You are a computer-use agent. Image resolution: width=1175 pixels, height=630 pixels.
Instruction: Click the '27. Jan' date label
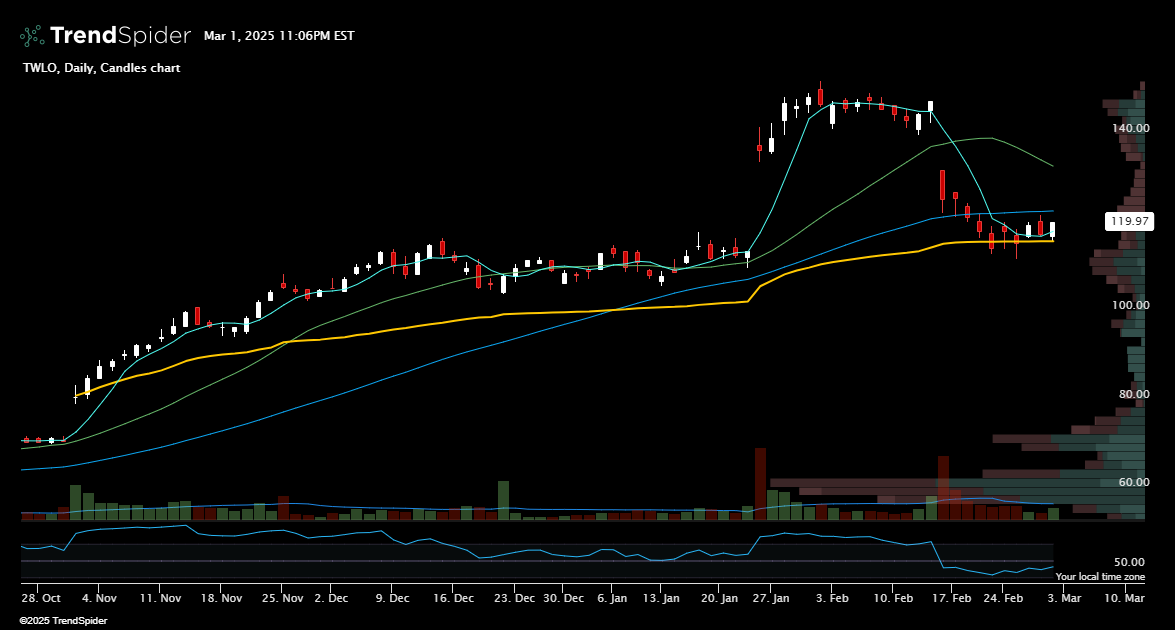770,598
